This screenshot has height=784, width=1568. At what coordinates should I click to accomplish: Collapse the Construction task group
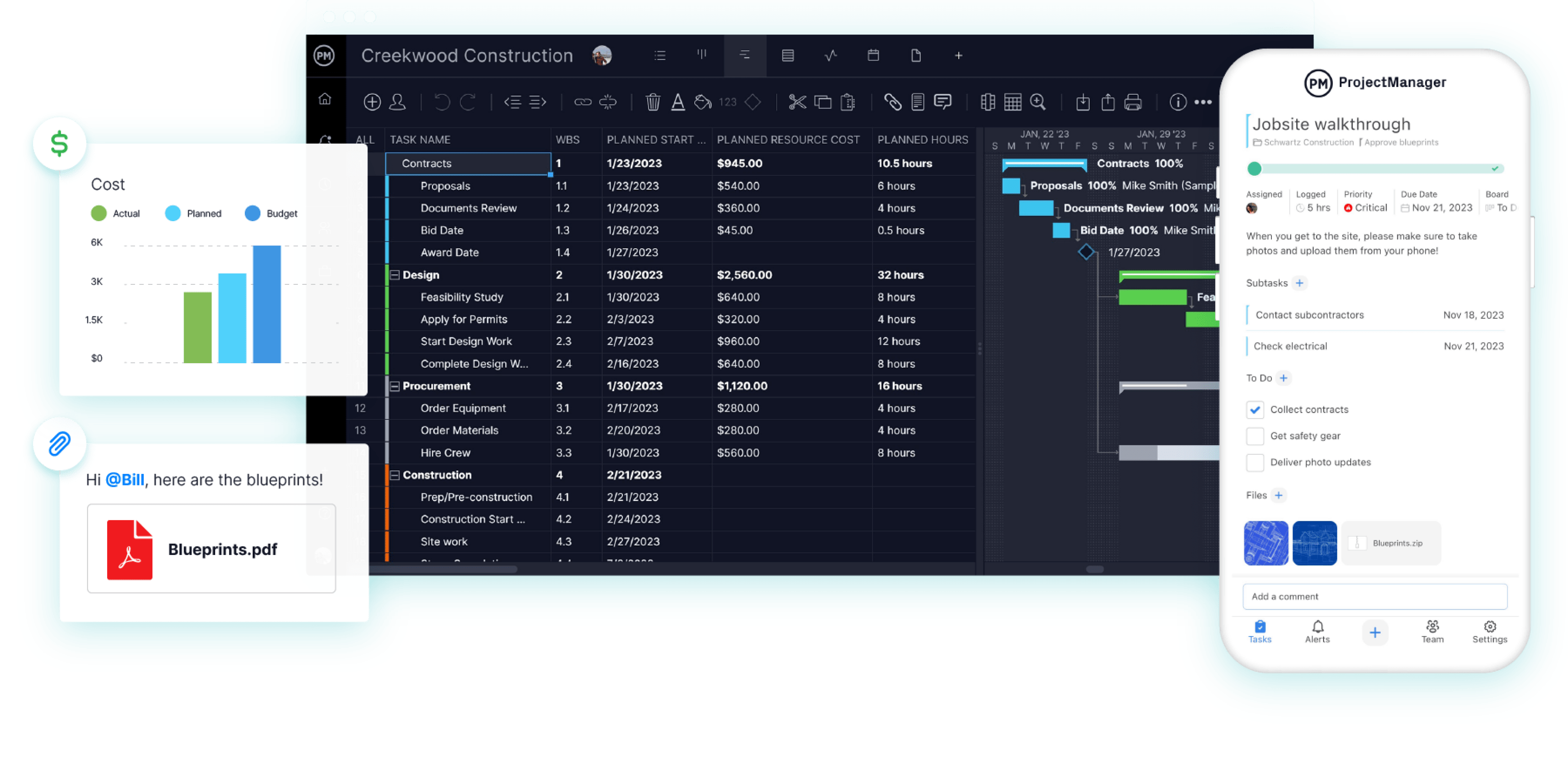click(395, 474)
